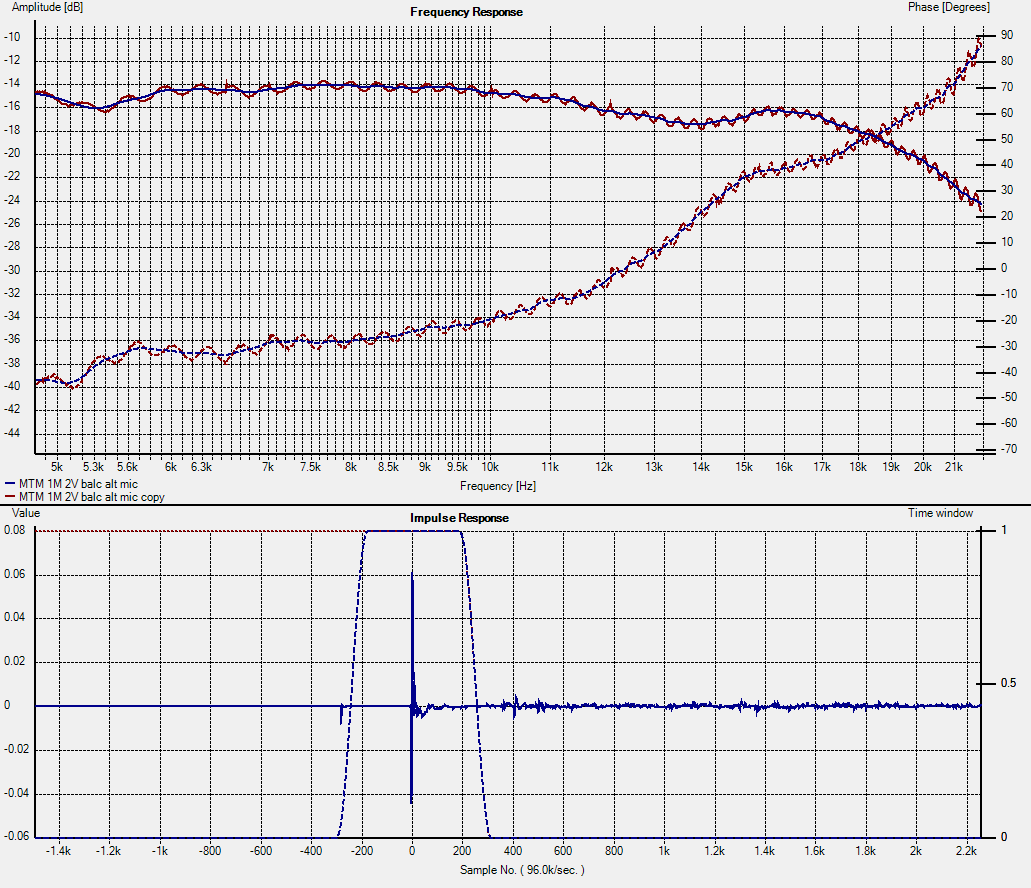Click the 'Frequency [Hz]' axis label

(498, 486)
